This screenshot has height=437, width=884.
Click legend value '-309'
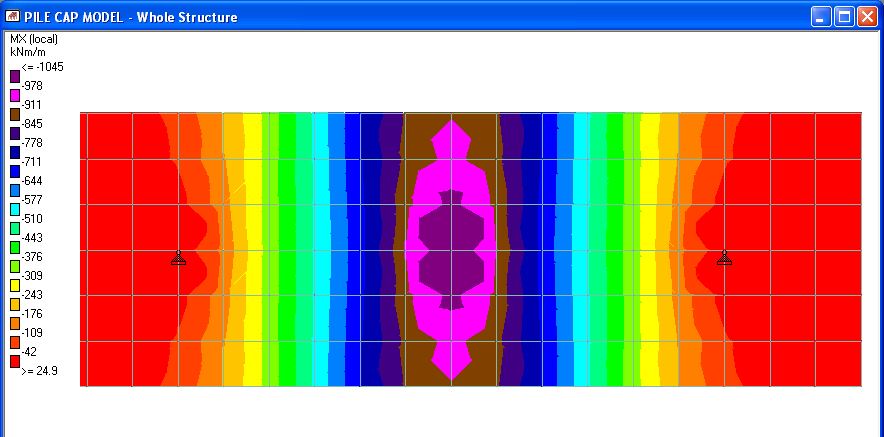[x=32, y=276]
